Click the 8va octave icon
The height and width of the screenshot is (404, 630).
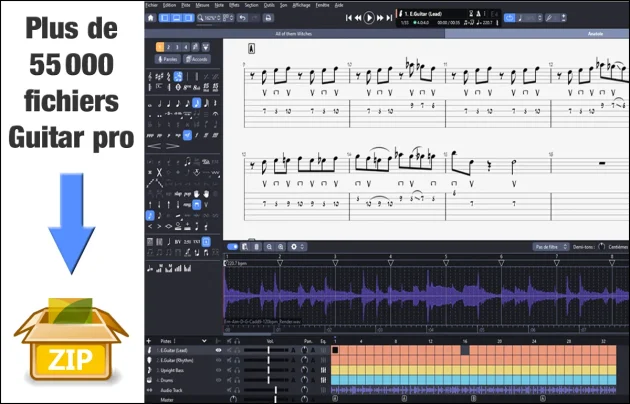[187, 87]
